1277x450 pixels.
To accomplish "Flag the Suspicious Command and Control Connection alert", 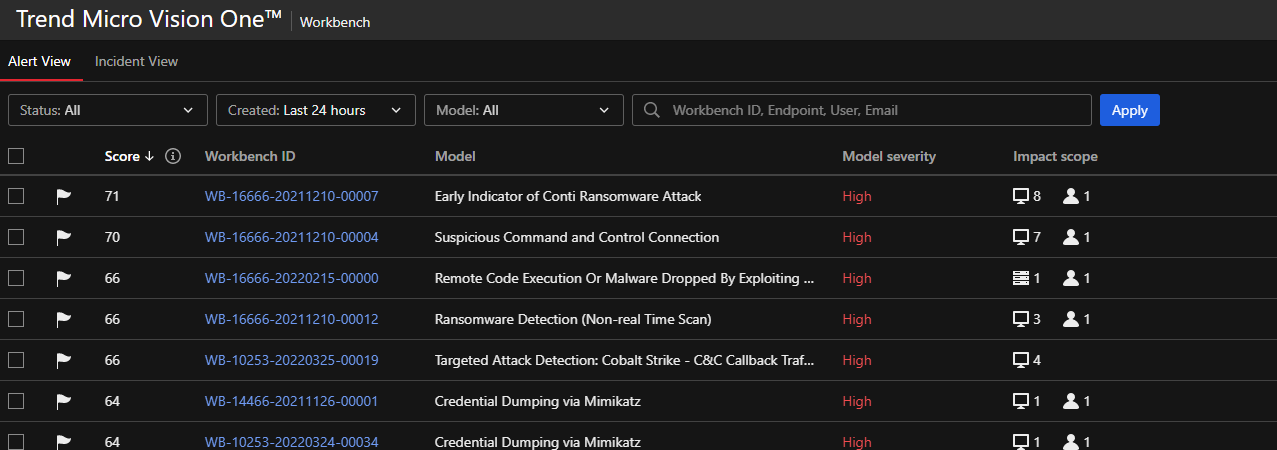I will (x=64, y=238).
